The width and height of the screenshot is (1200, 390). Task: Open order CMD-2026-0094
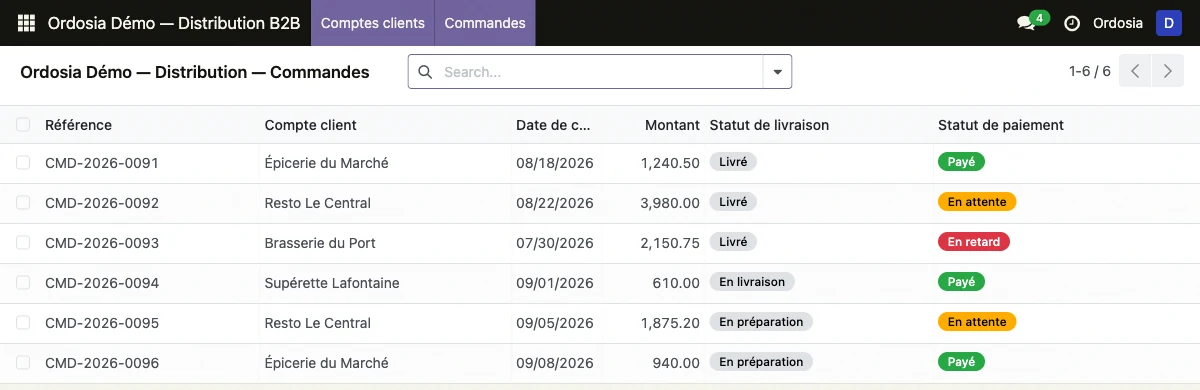(102, 283)
